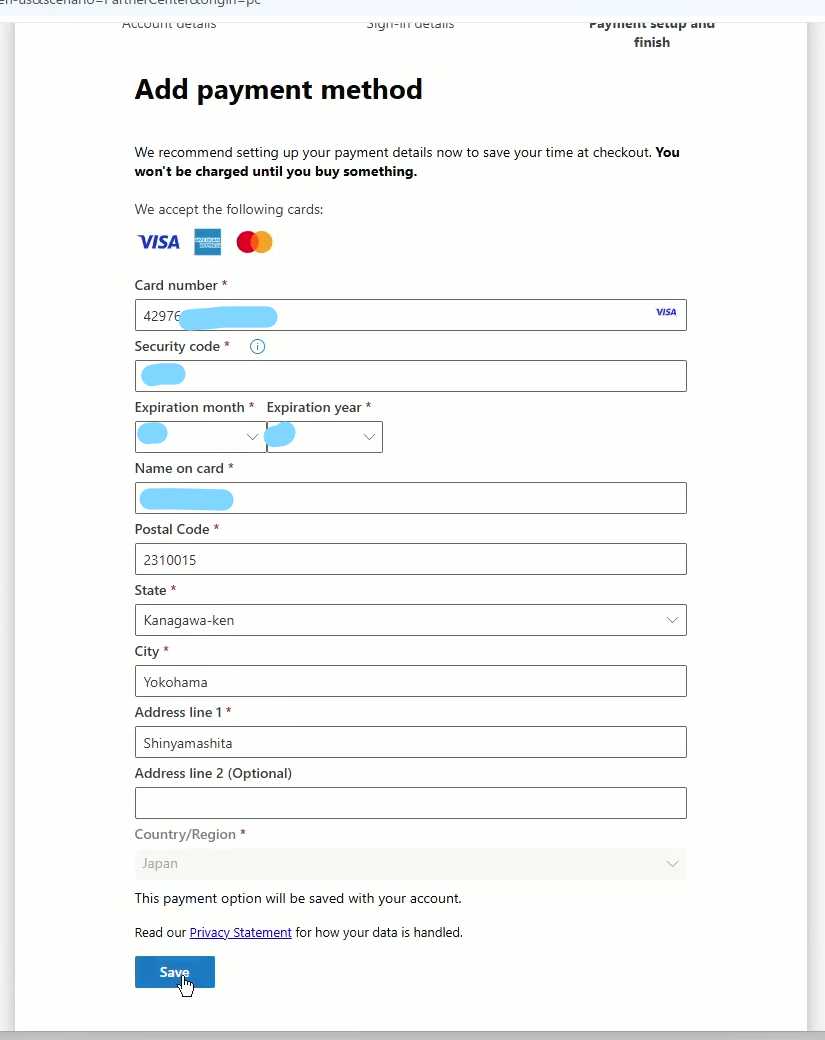The width and height of the screenshot is (825, 1040).
Task: Open the Expiration month dropdown
Action: (x=200, y=437)
